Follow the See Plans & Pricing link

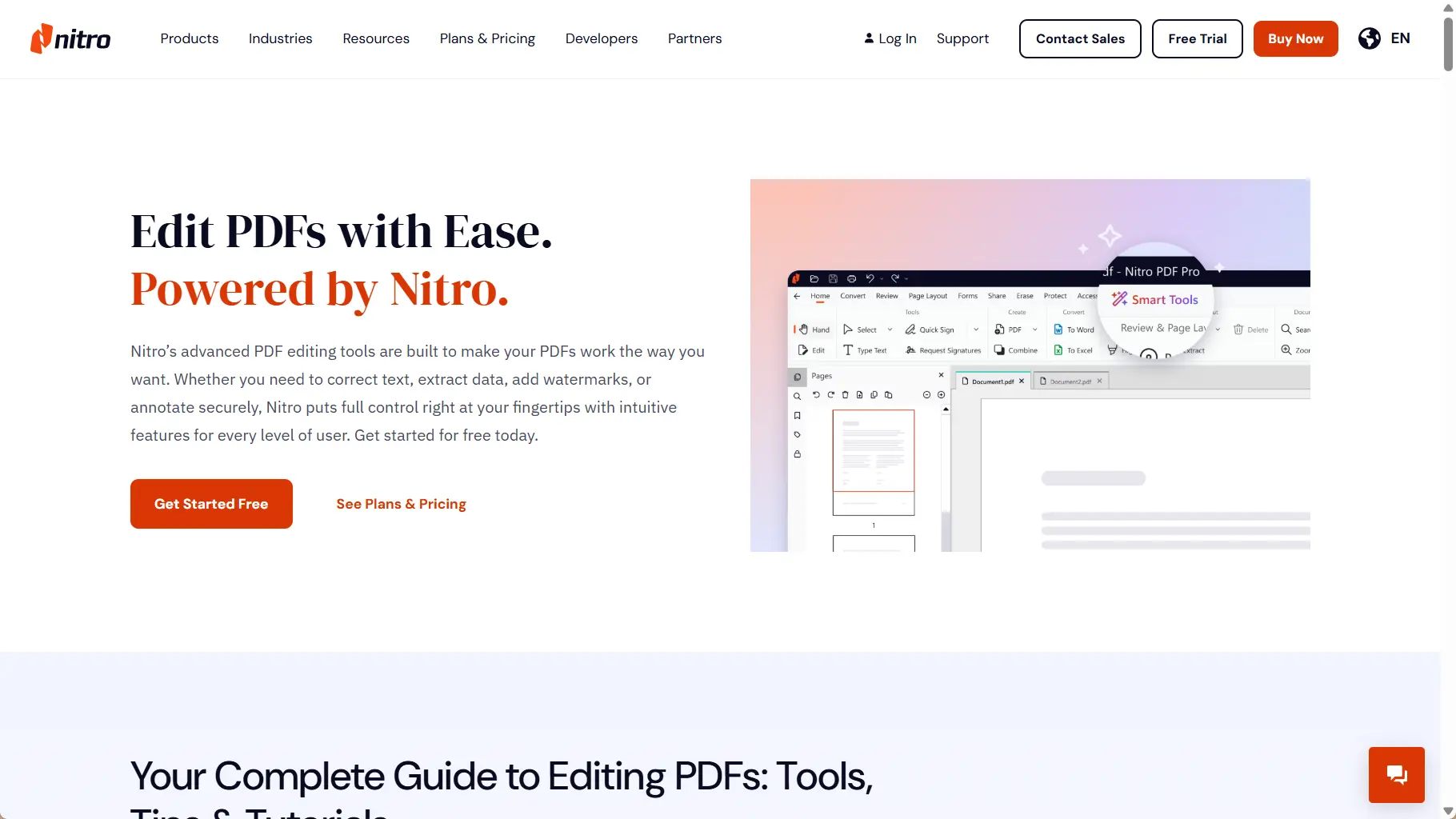401,504
